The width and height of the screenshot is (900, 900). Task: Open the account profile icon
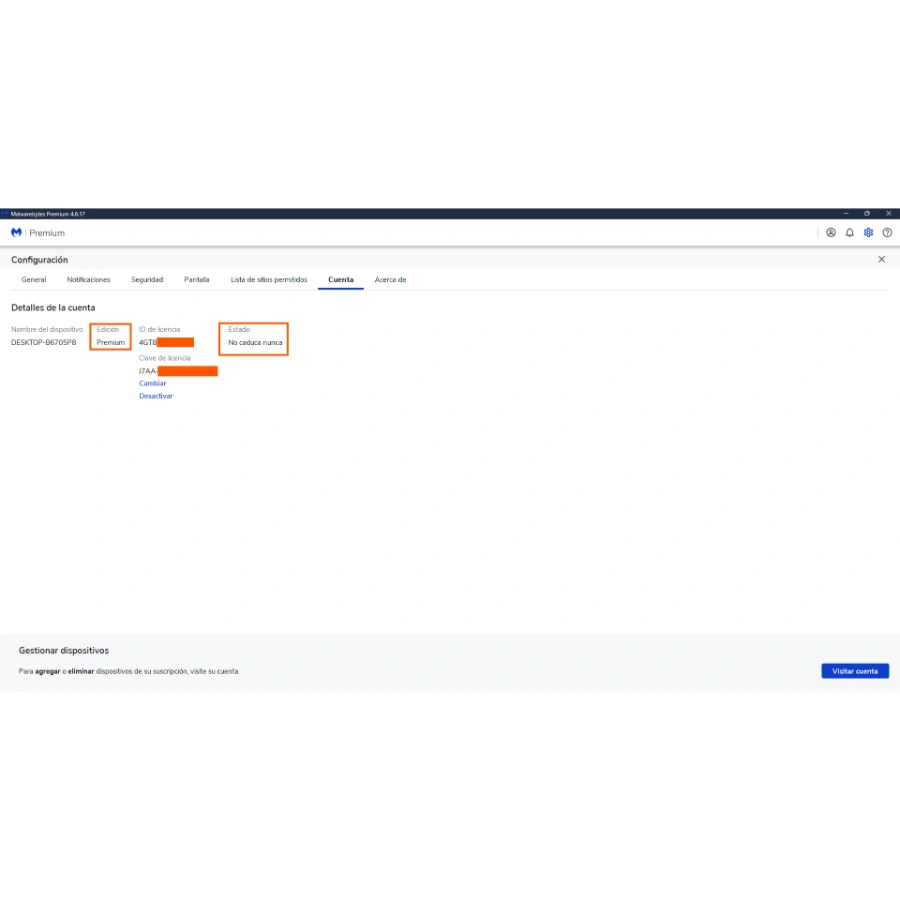[x=830, y=232]
